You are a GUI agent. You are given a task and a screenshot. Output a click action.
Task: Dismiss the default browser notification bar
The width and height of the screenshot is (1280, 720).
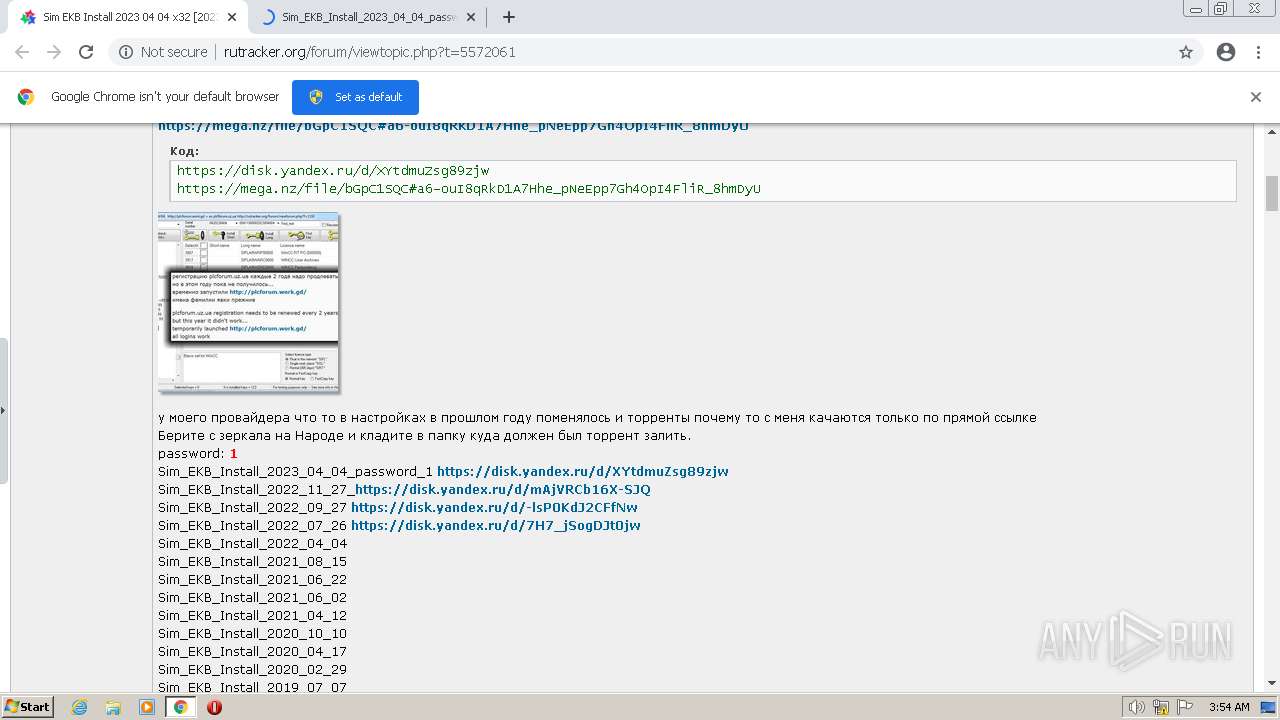(1256, 97)
